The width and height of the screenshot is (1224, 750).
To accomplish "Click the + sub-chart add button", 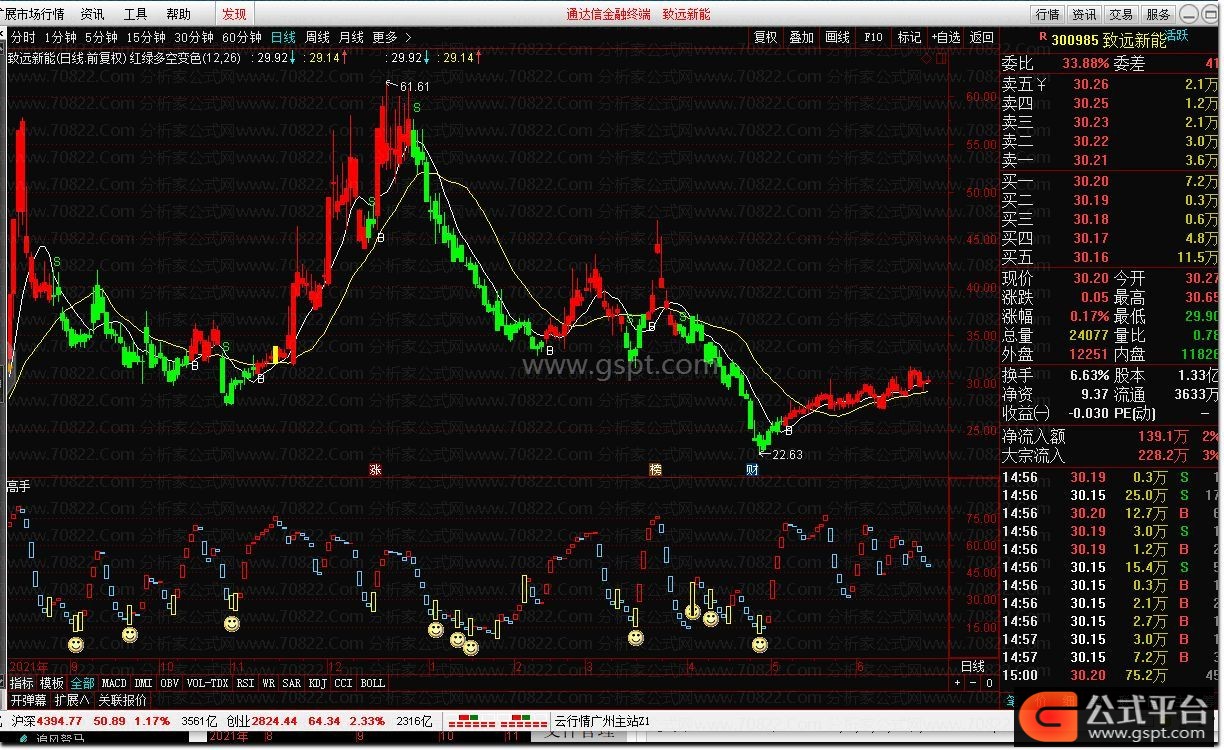I will [x=958, y=683].
